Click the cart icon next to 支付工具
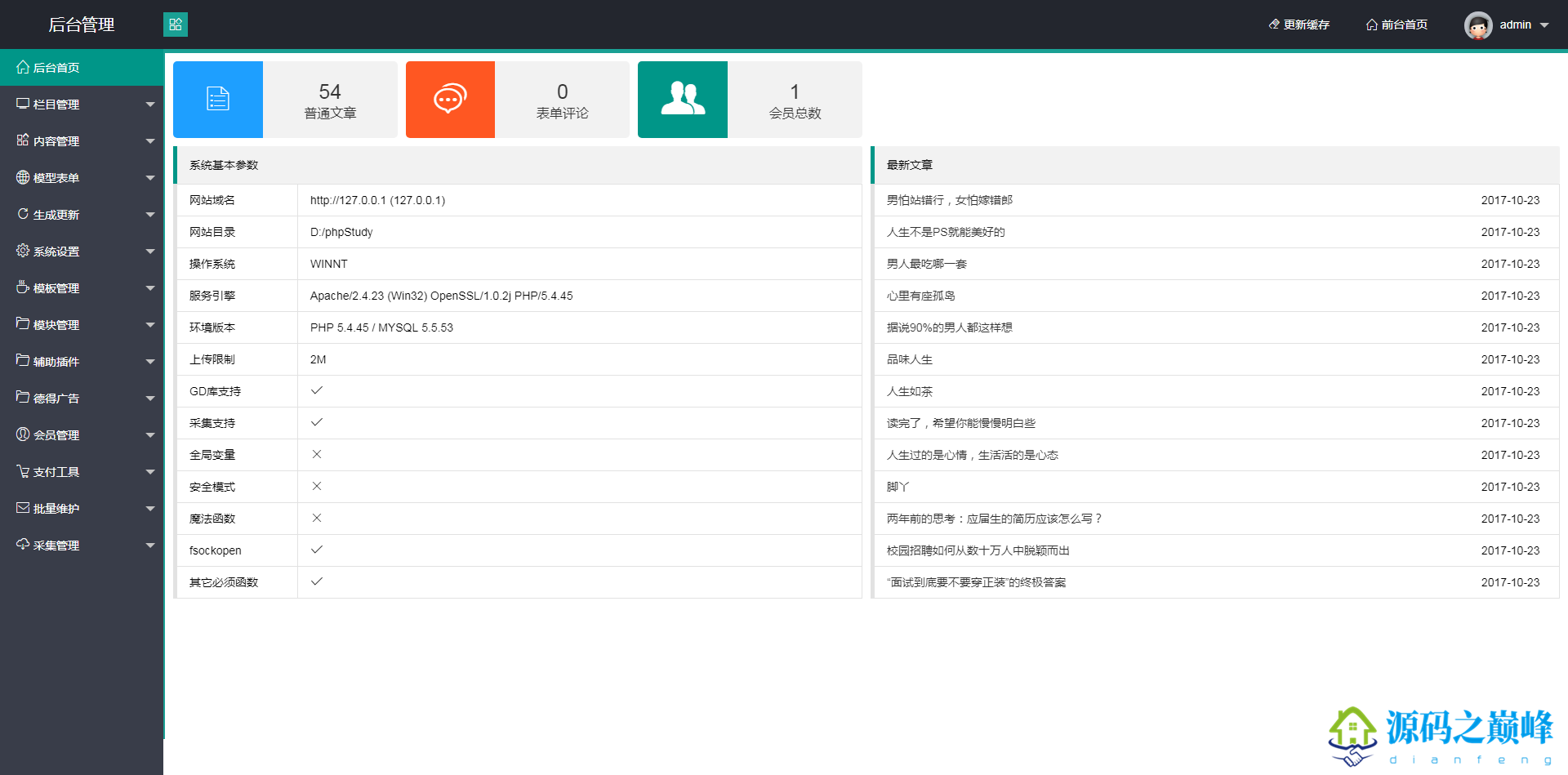This screenshot has height=775, width=1568. click(23, 471)
